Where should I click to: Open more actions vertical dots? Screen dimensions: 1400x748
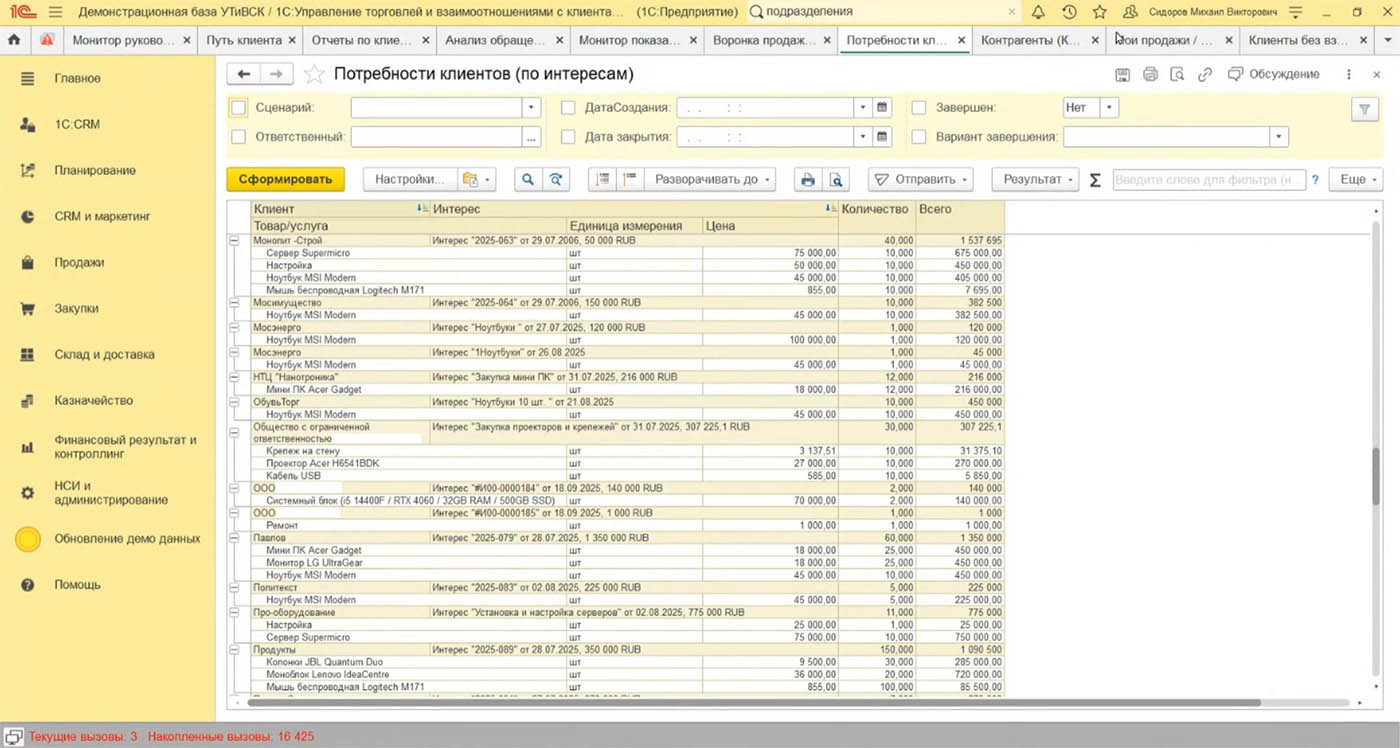pos(1349,74)
